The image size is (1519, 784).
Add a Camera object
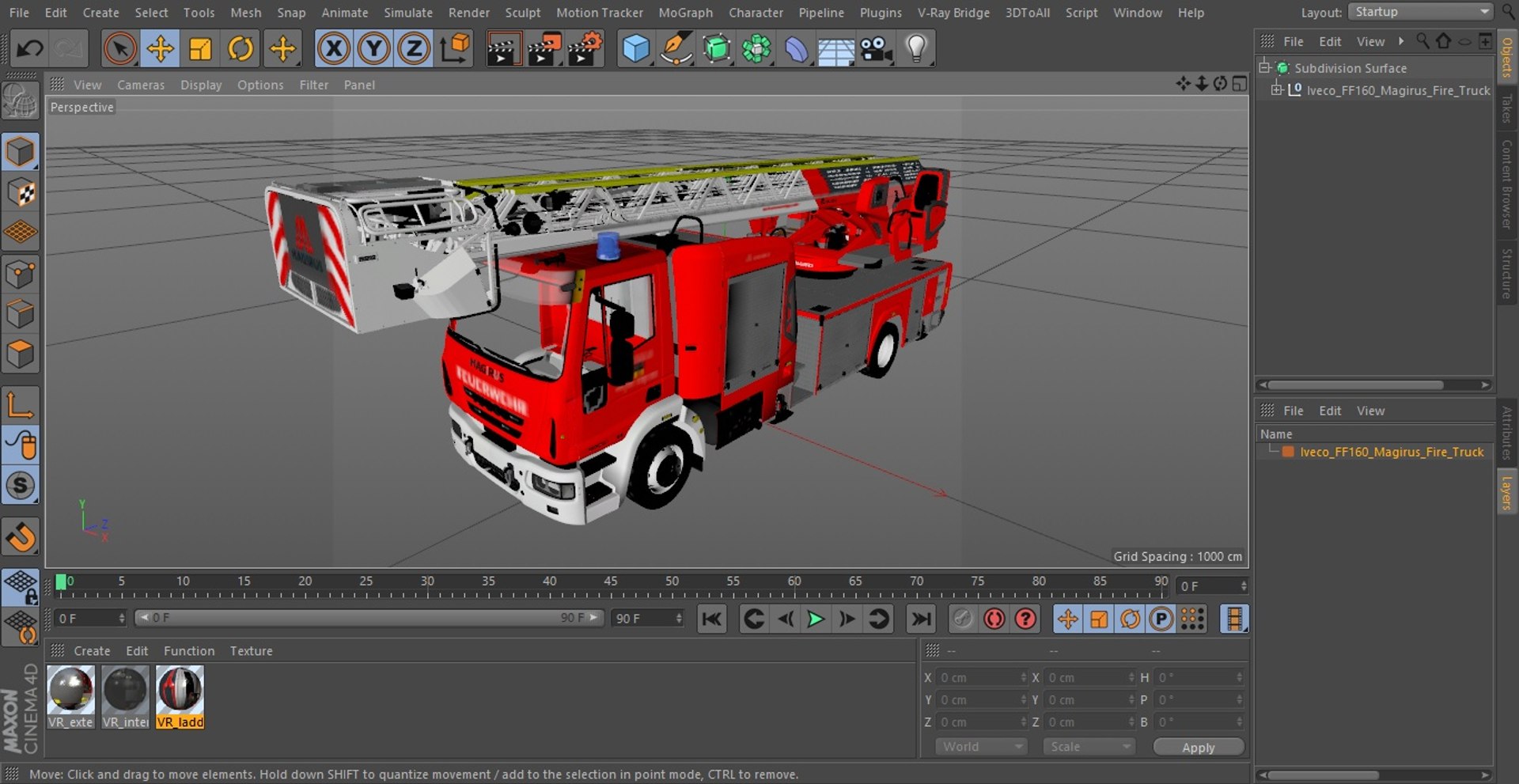tap(877, 49)
